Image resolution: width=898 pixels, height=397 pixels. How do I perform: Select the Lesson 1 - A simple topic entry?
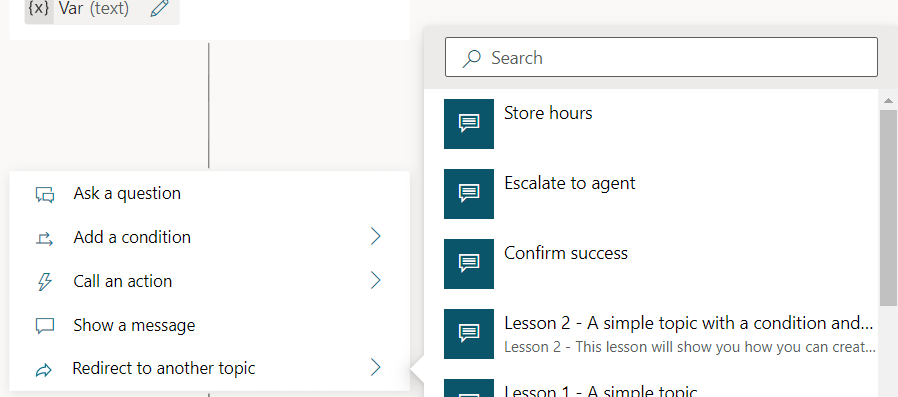pos(659,387)
